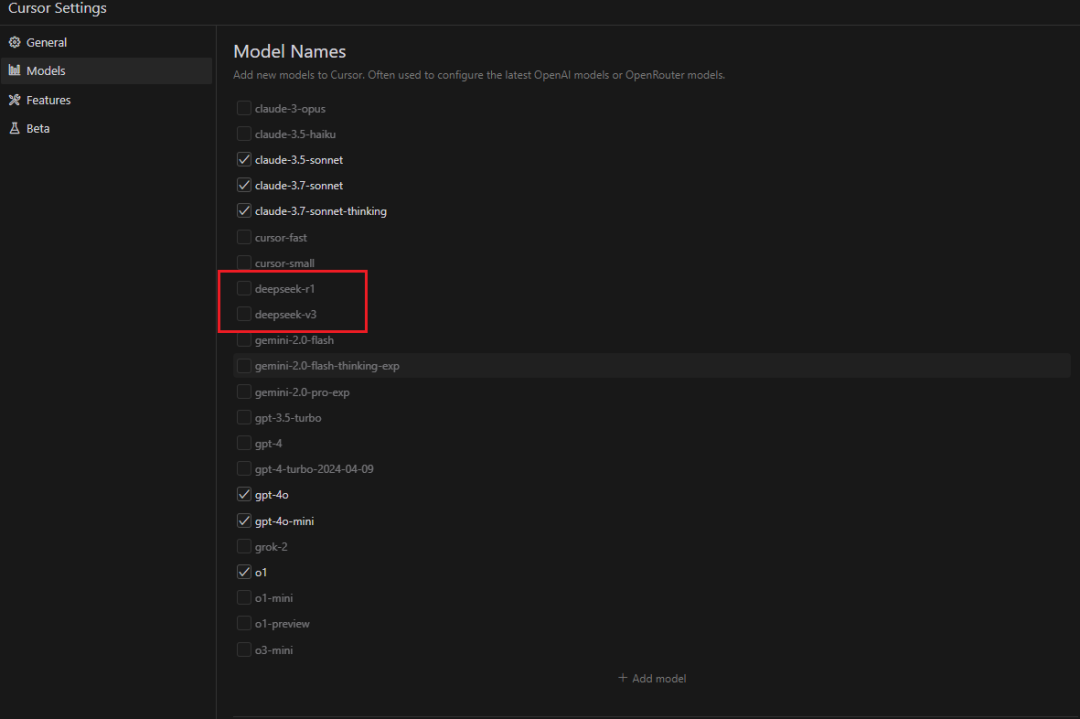Tick the gpt-4-turbo-2024-04-09 checkbox

point(244,469)
